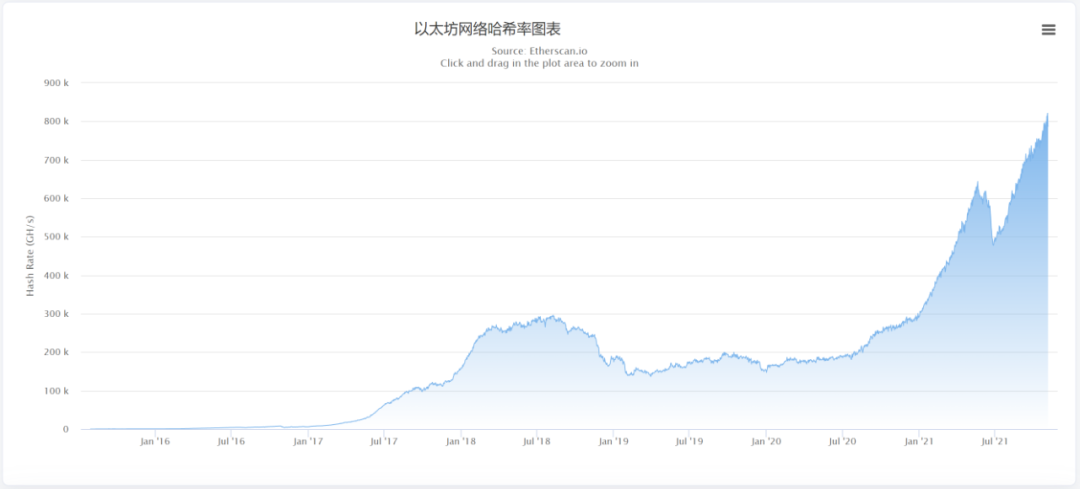Click the Jan '16 x-axis label
This screenshot has height=489, width=1080.
[x=155, y=441]
